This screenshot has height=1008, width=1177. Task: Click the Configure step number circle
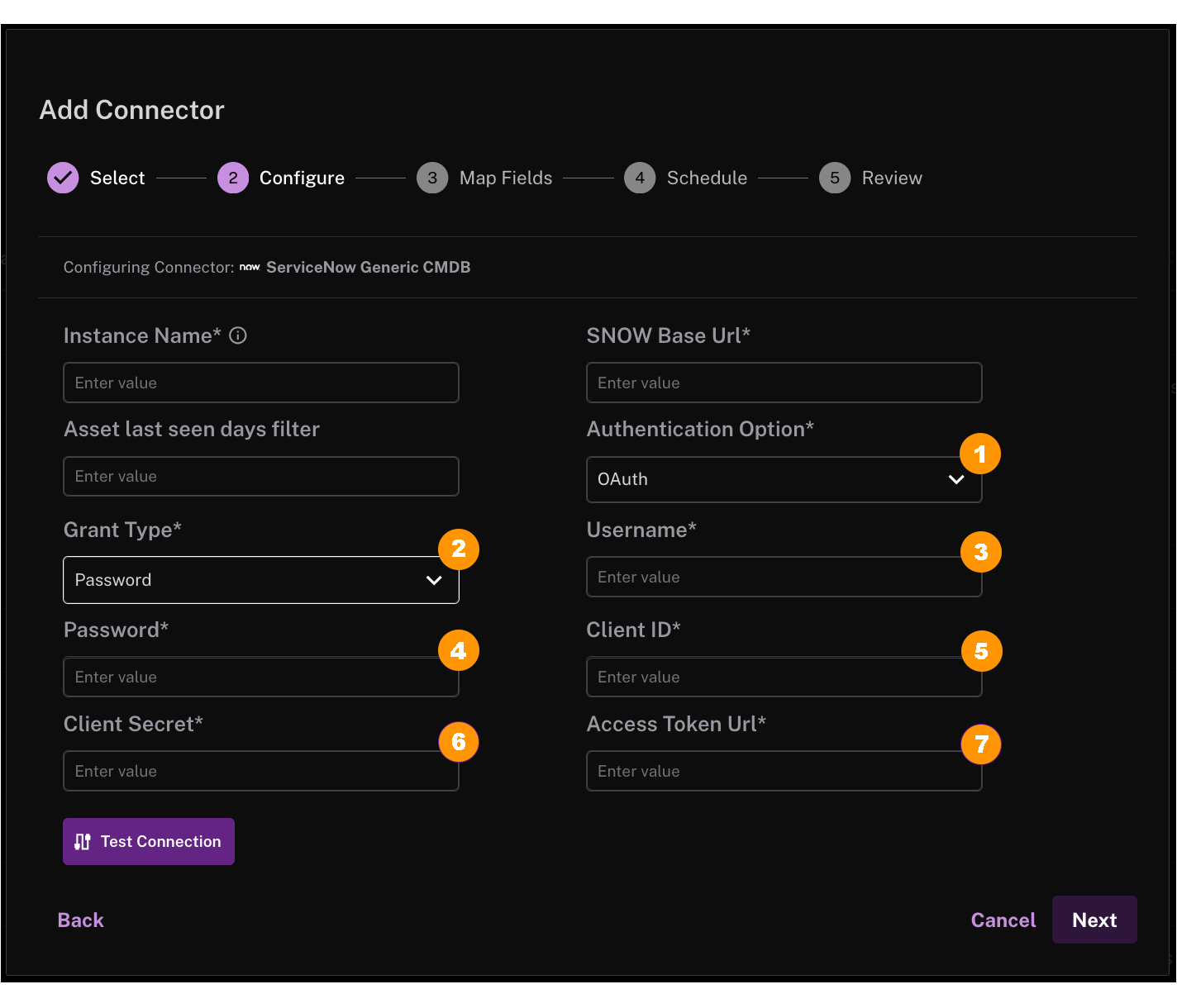233,178
